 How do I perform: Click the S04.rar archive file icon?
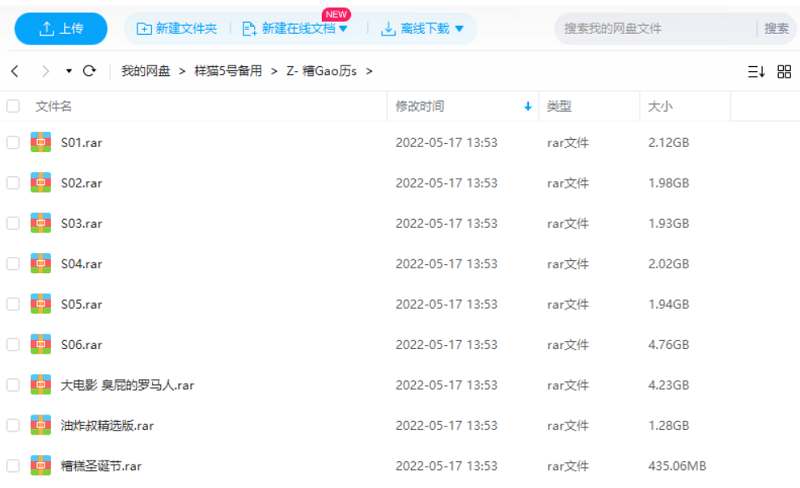(41, 263)
